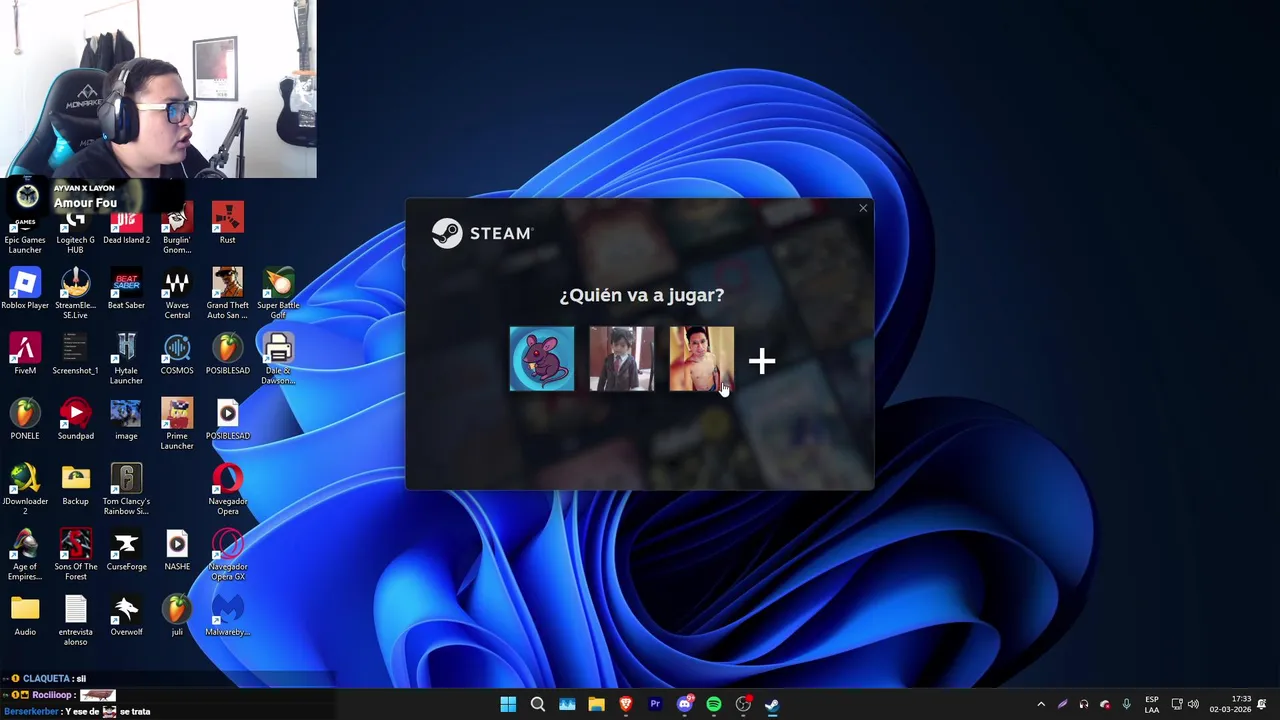The height and width of the screenshot is (720, 1280).
Task: Select the Hytale Launcher shortcut
Action: coord(126,359)
